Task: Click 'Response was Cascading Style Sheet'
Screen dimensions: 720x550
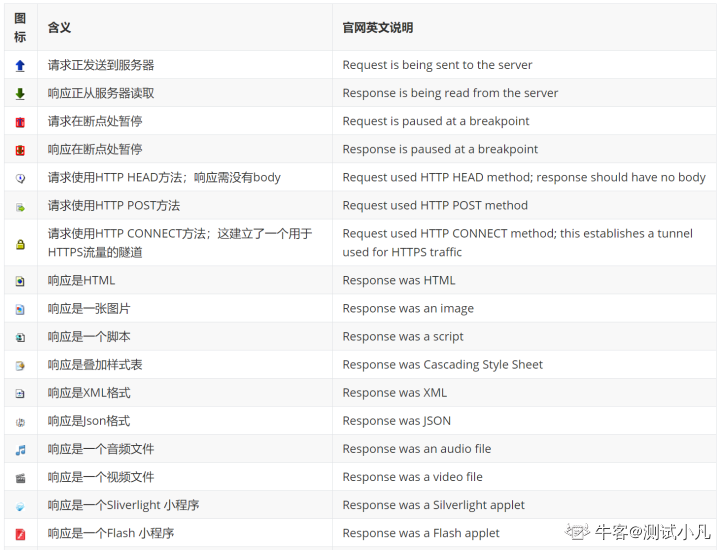Action: click(x=442, y=365)
